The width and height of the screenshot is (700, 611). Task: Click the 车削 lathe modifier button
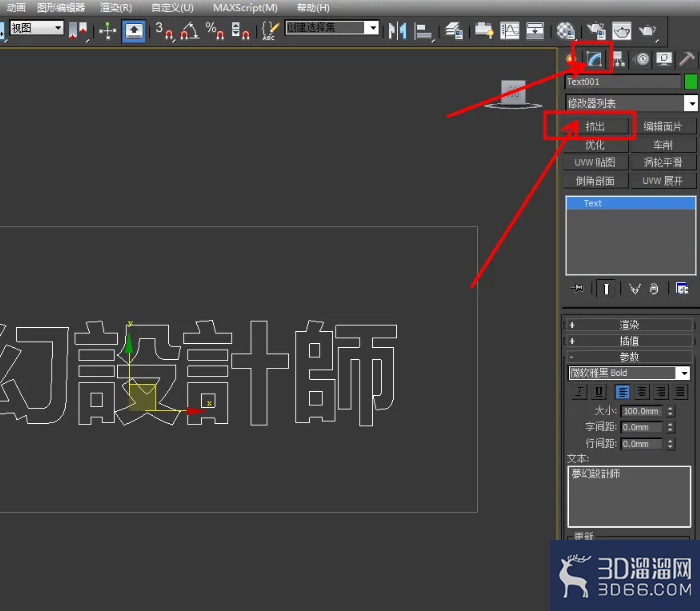(663, 145)
